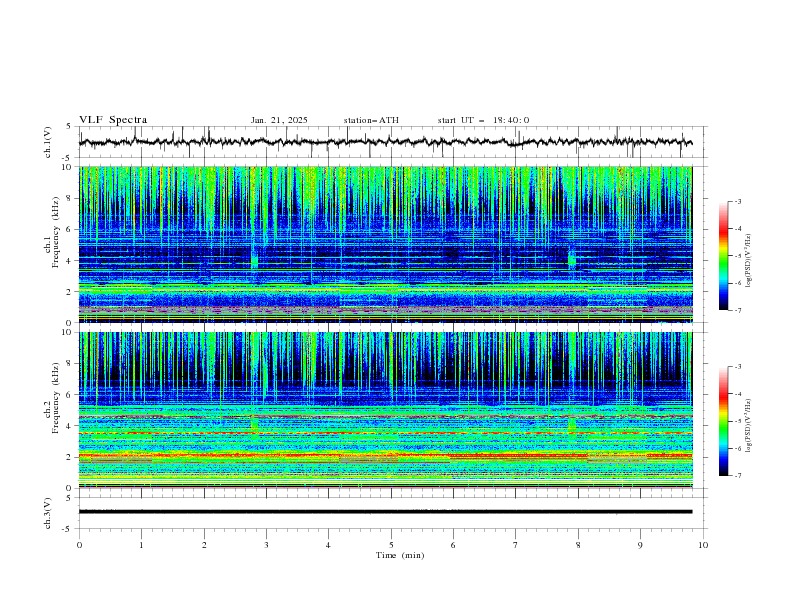Click the ch.1 colorbar "log(PSD)(V²/Hz)" label
This screenshot has height=612, width=792.
pyautogui.click(x=748, y=261)
